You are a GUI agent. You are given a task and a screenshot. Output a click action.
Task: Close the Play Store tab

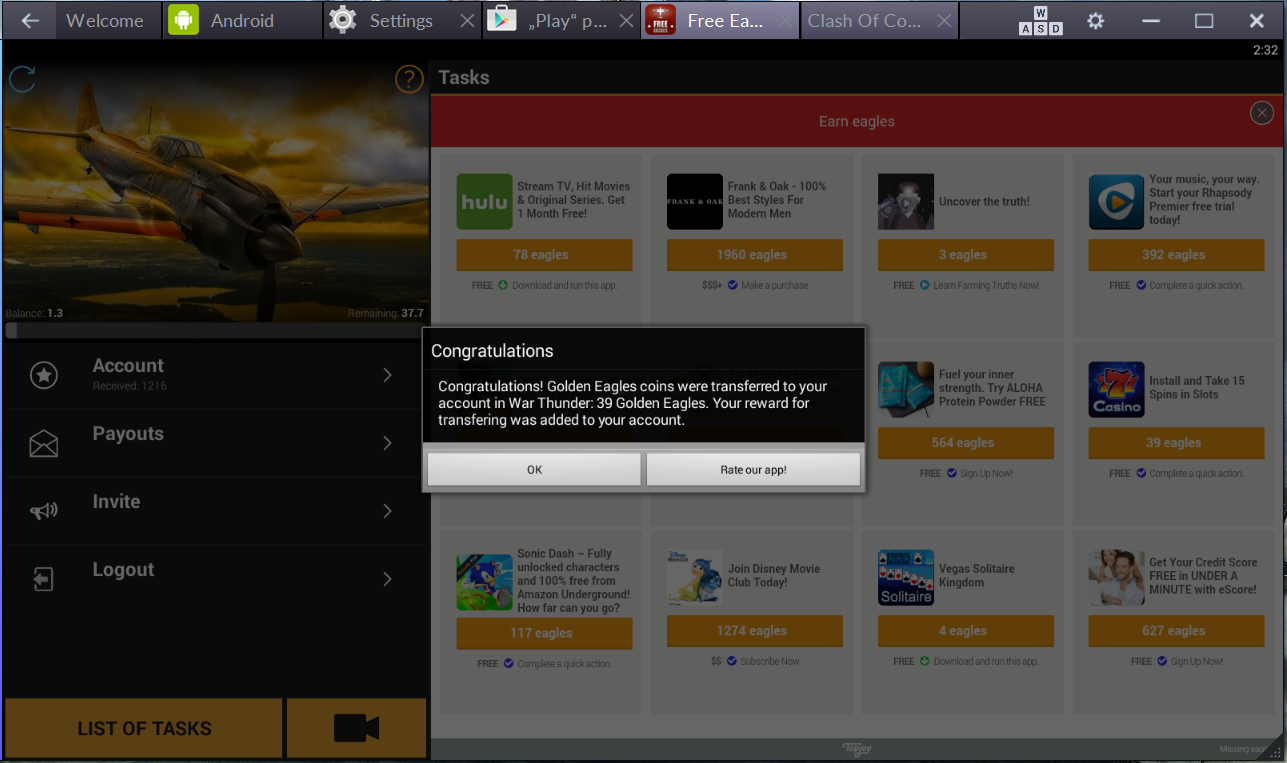pyautogui.click(x=627, y=21)
